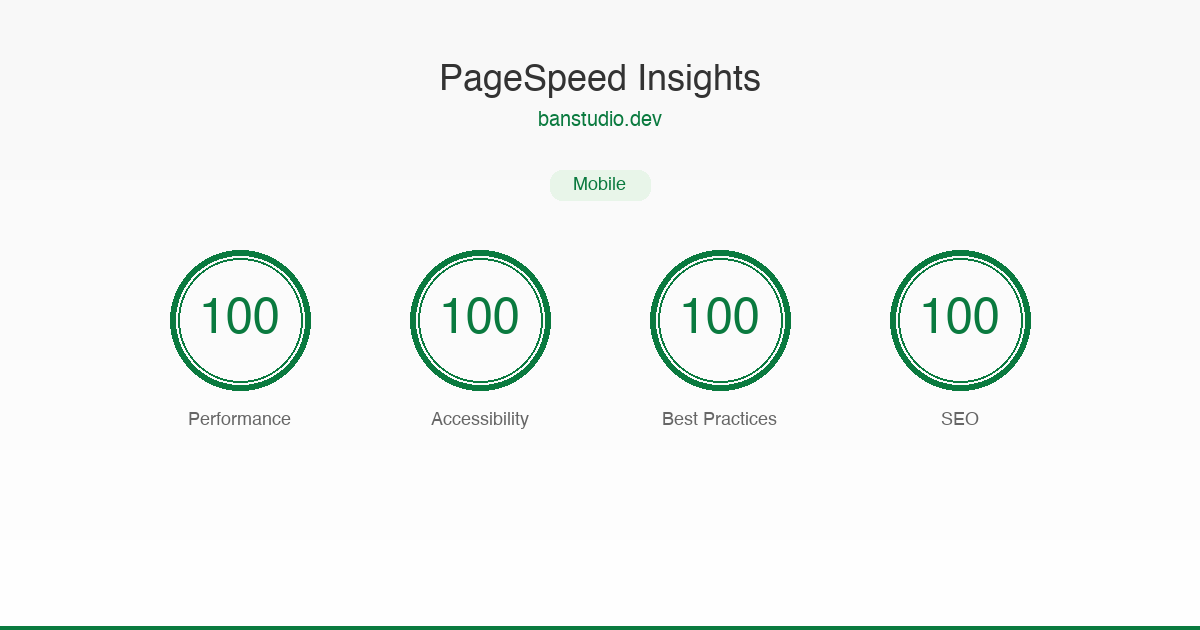Click the Mobile device badge
The image size is (1200, 630).
600,185
